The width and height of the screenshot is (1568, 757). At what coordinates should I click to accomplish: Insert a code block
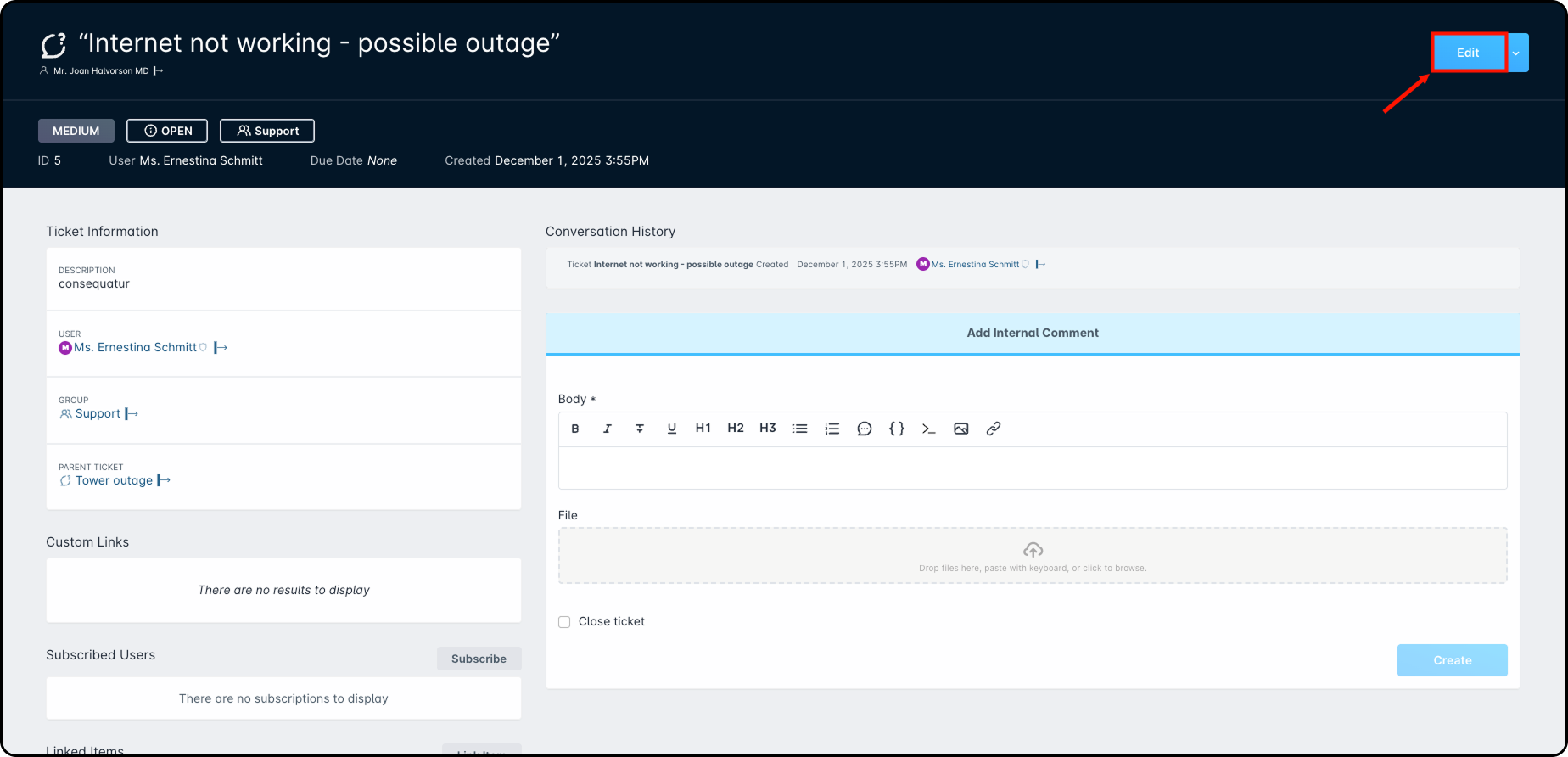tap(929, 429)
